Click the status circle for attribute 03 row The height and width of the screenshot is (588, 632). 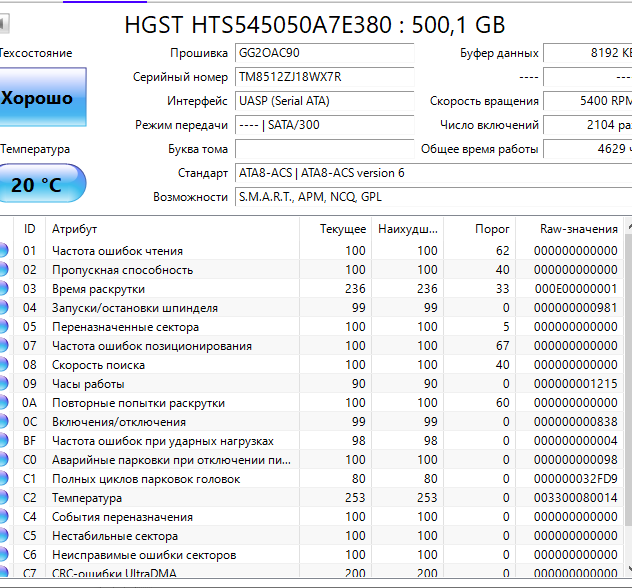pyautogui.click(x=4, y=289)
